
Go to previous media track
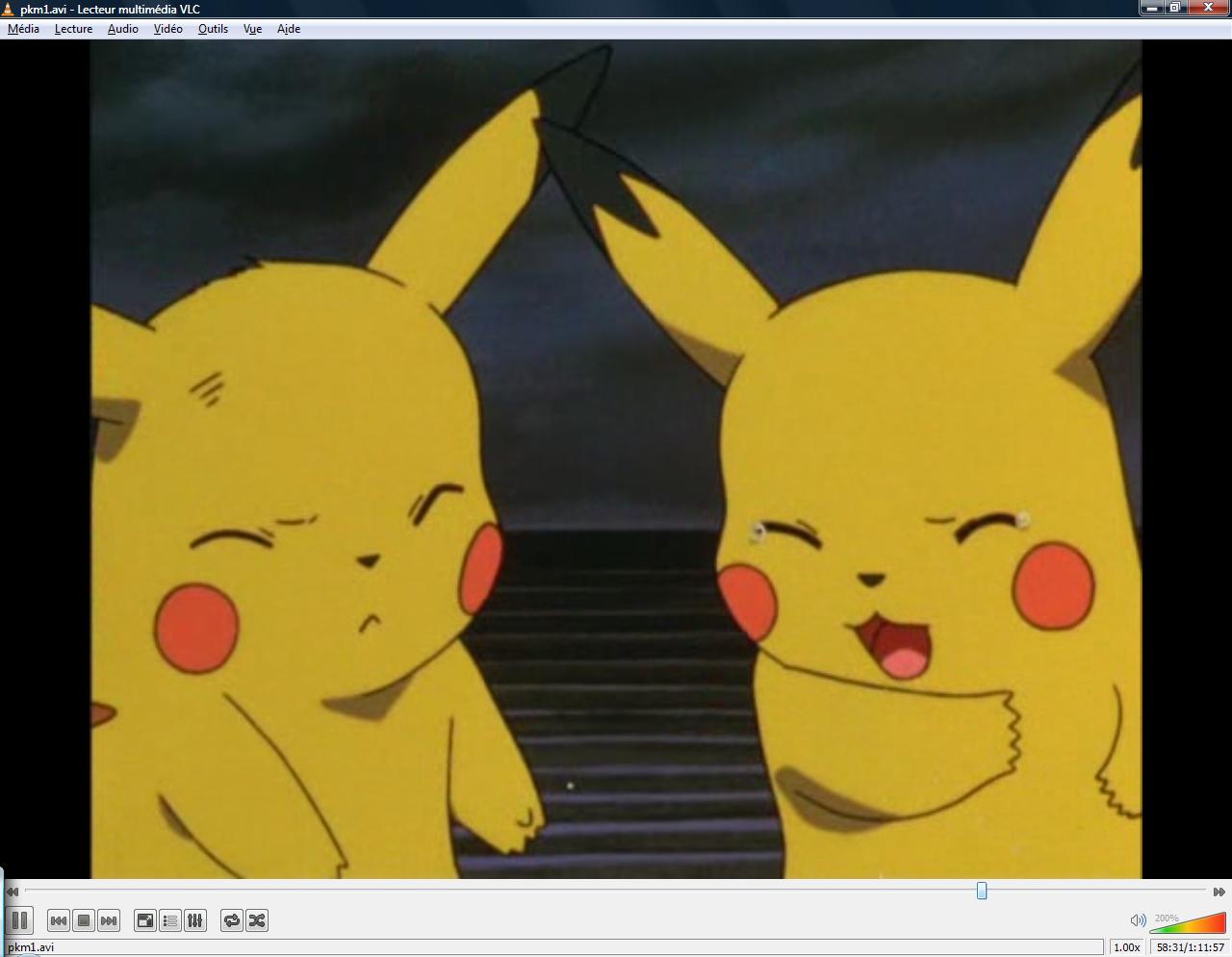click(59, 920)
